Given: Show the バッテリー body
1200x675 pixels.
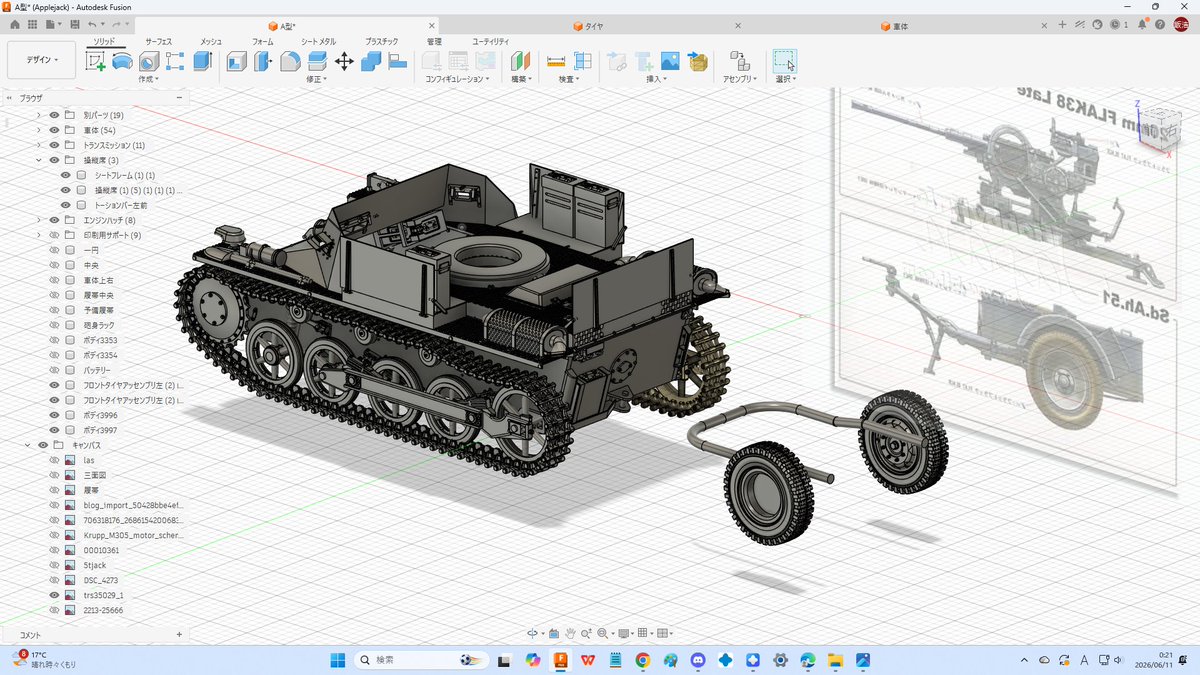Looking at the screenshot, I should [54, 370].
